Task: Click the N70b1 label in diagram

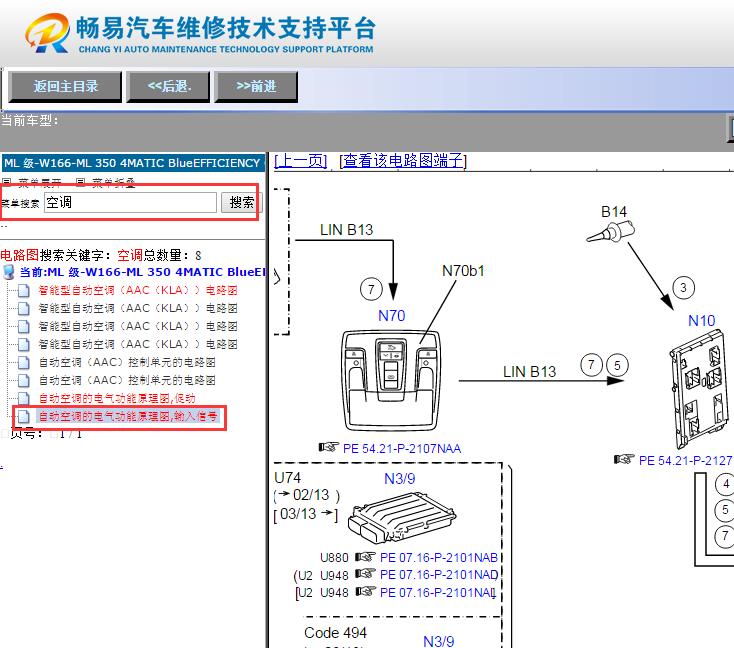Action: click(463, 271)
